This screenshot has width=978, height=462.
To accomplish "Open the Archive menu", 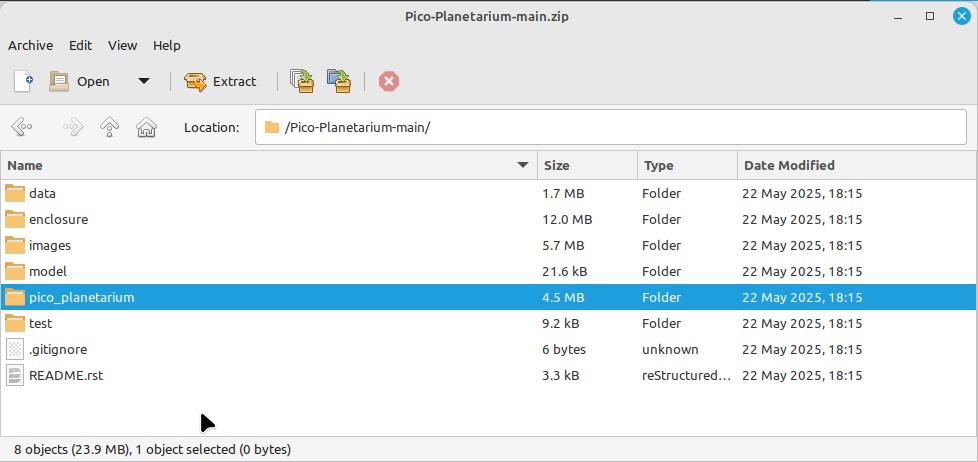I will point(31,46).
